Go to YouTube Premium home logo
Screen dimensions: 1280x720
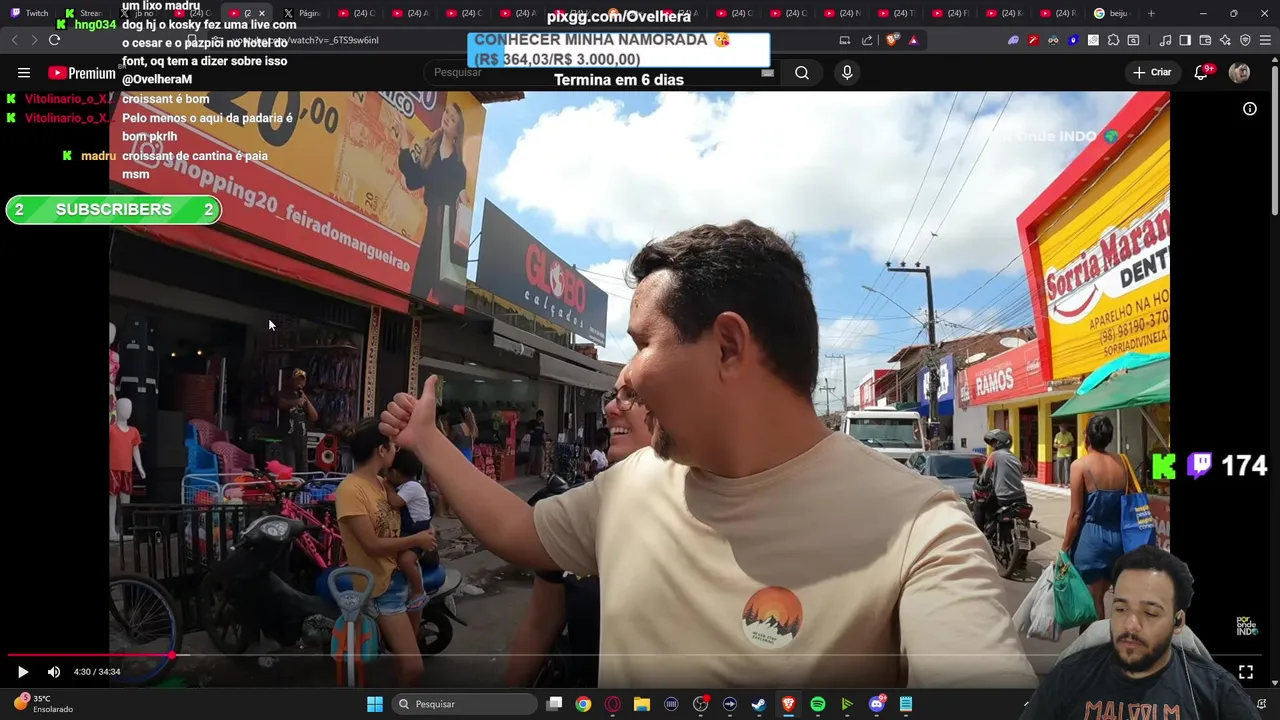[82, 73]
